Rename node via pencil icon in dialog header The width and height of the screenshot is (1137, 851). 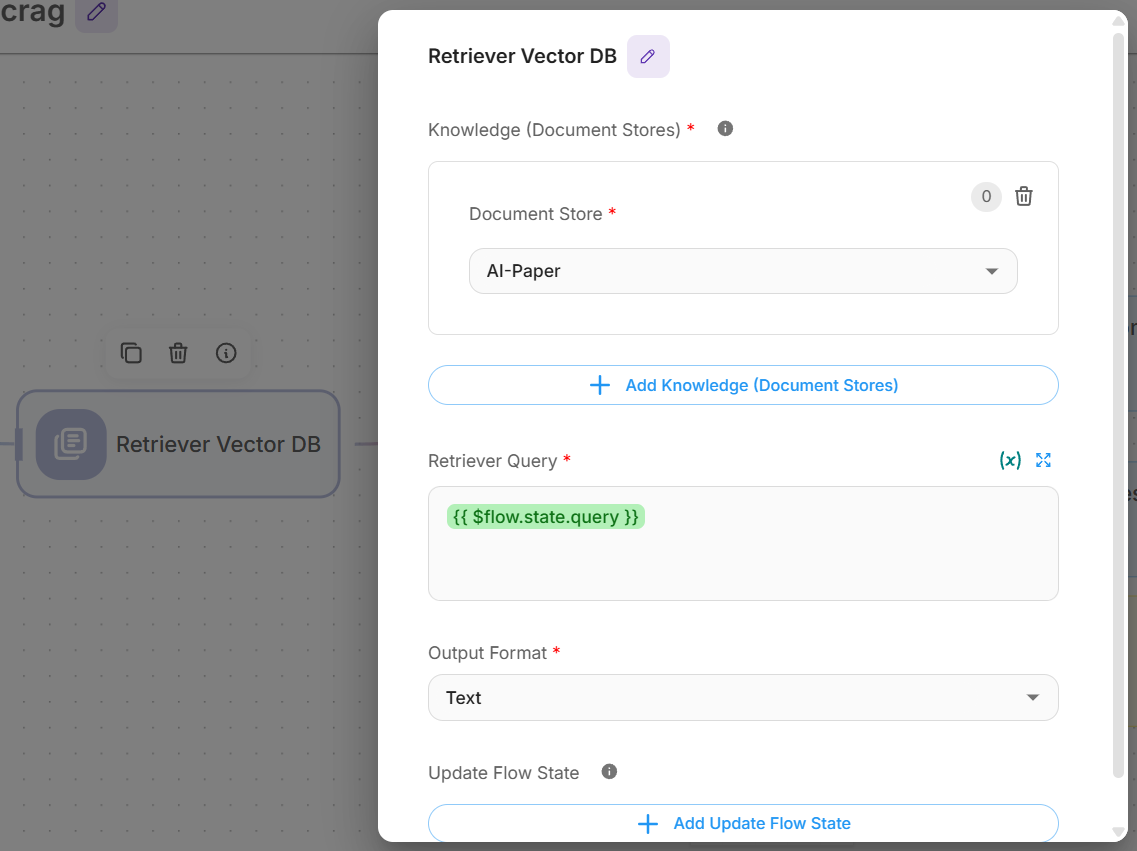(x=648, y=57)
